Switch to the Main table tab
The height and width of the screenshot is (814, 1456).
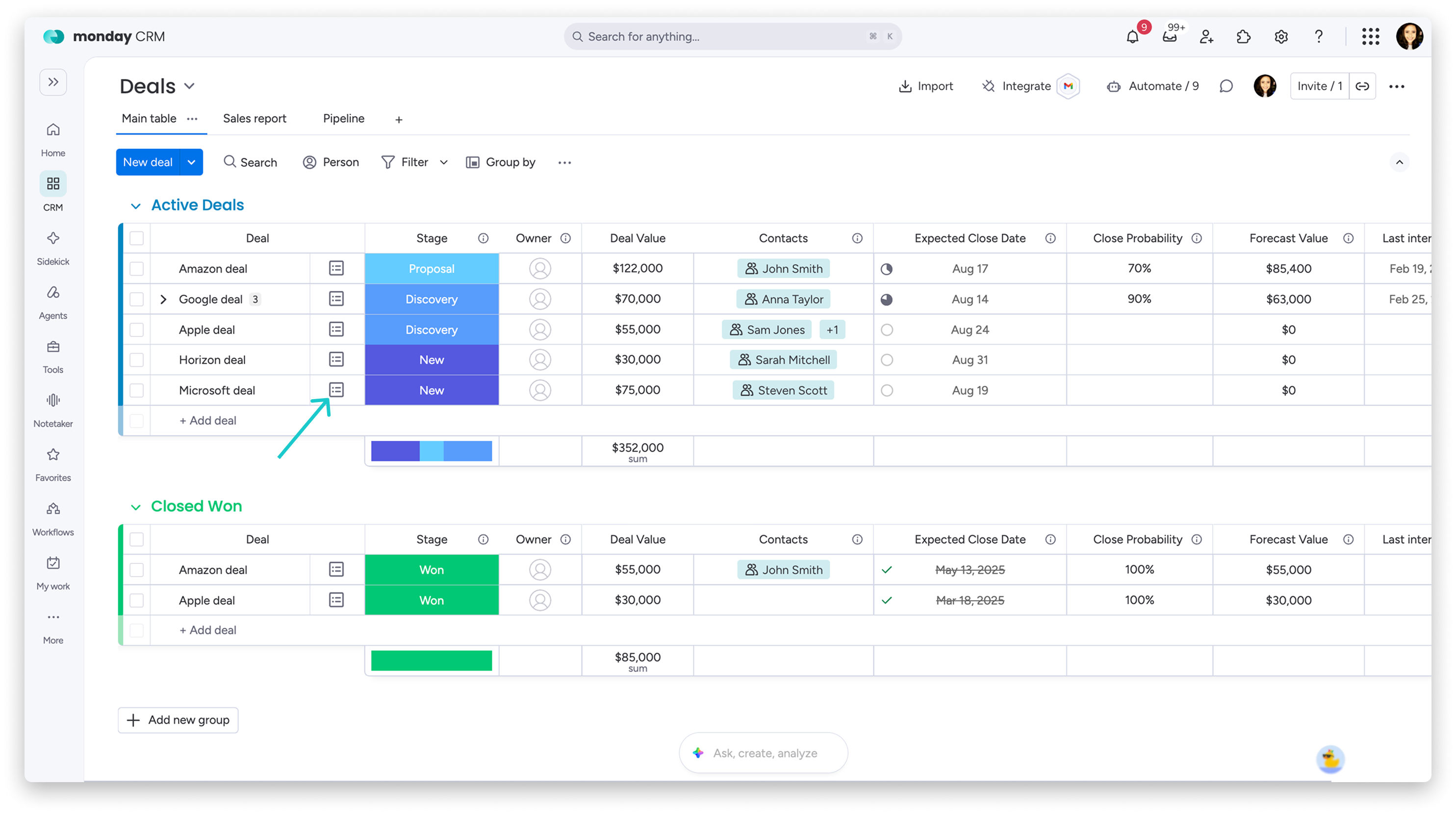click(x=149, y=119)
